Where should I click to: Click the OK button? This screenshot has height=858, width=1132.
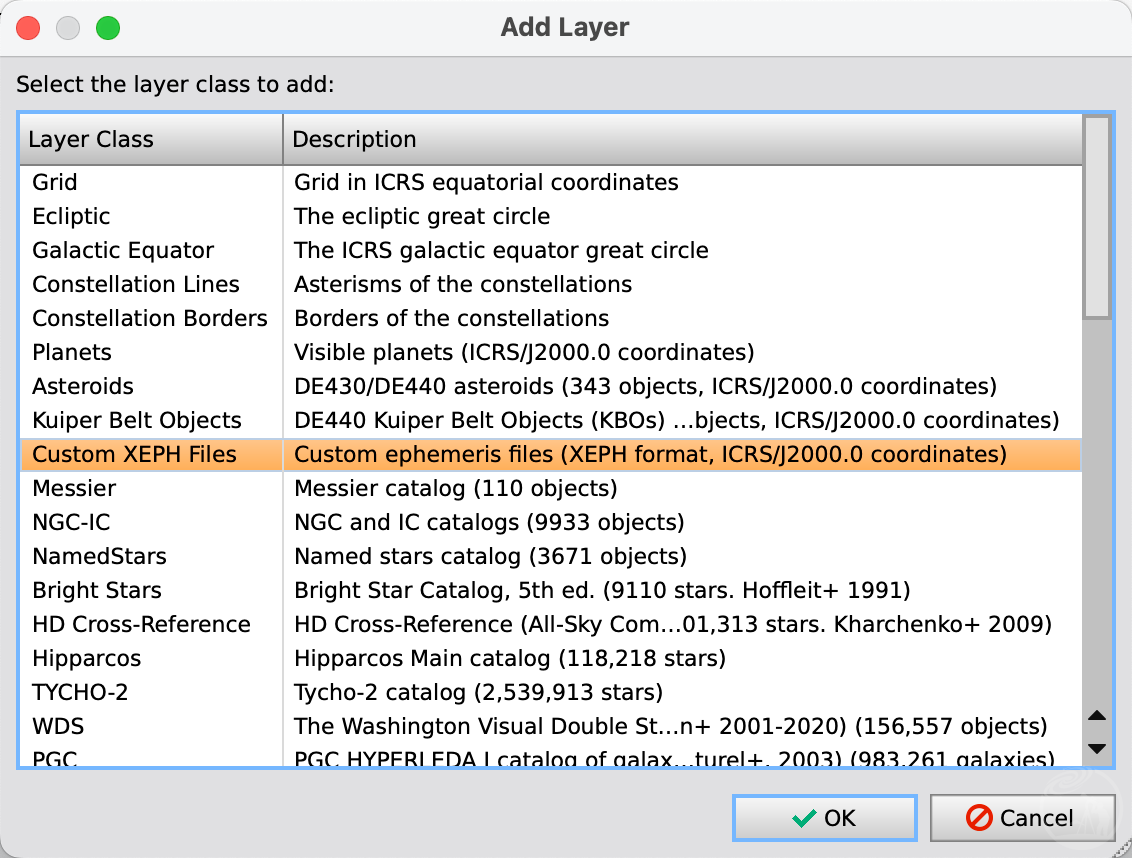pos(824,818)
